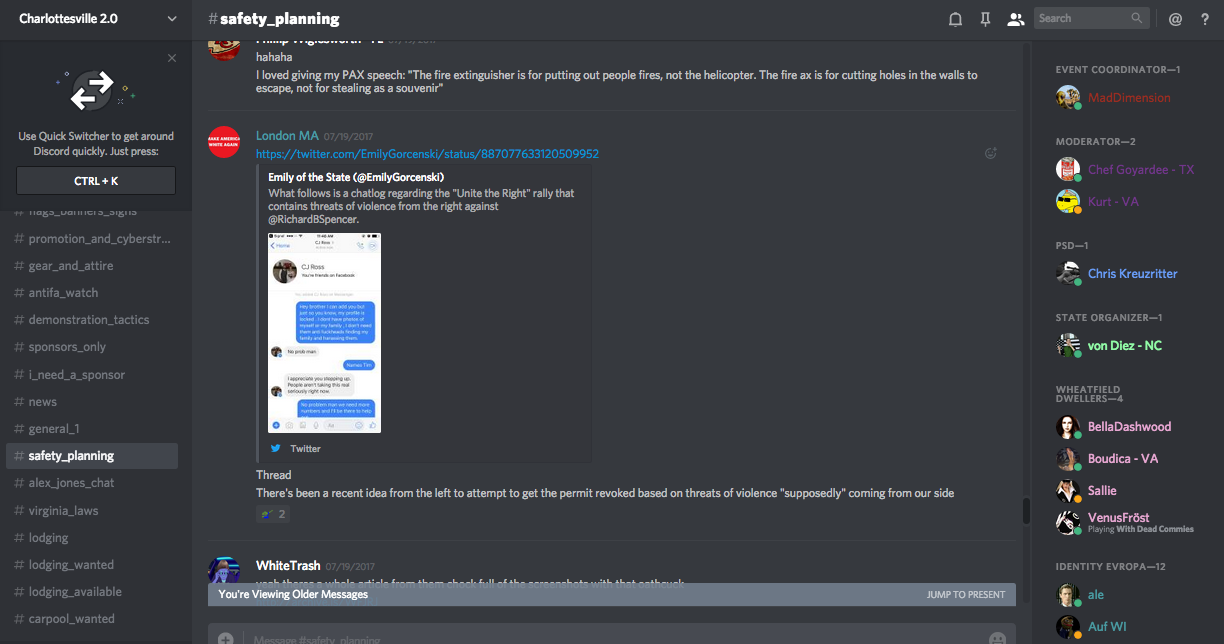Image resolution: width=1224 pixels, height=644 pixels.
Task: Switch to the virginia_laws channel
Action: click(63, 510)
